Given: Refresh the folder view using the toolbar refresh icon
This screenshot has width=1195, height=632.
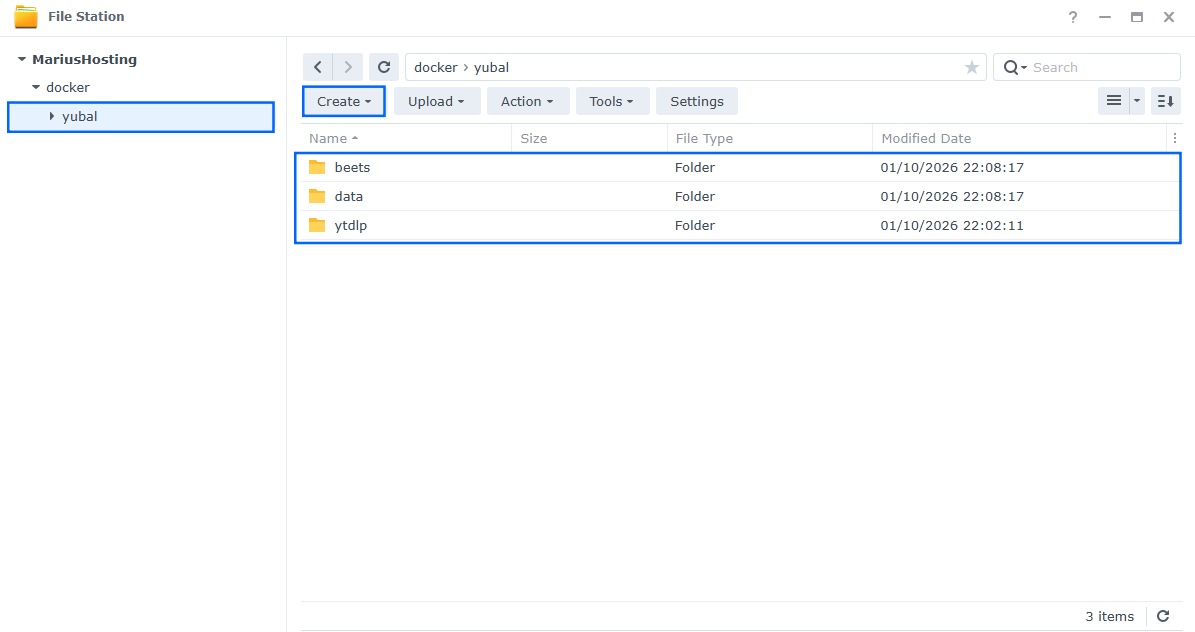Looking at the screenshot, I should pyautogui.click(x=384, y=66).
